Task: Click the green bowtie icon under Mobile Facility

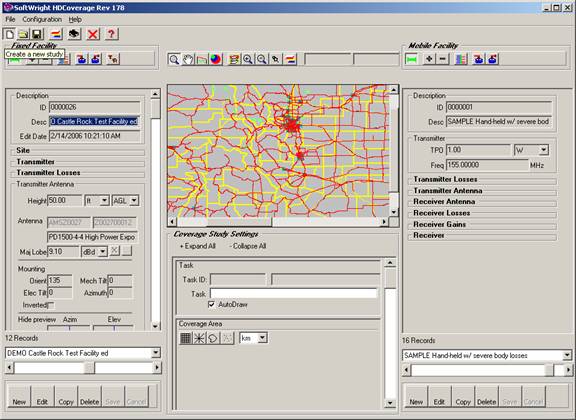Action: [411, 59]
